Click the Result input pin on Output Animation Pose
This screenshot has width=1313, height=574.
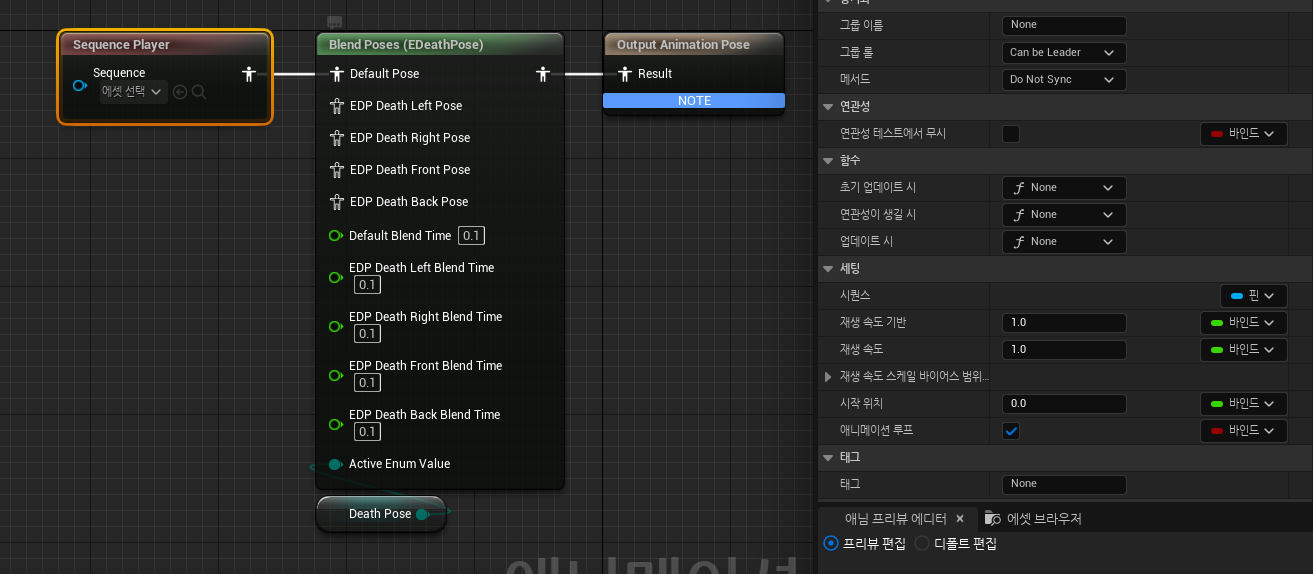(625, 74)
